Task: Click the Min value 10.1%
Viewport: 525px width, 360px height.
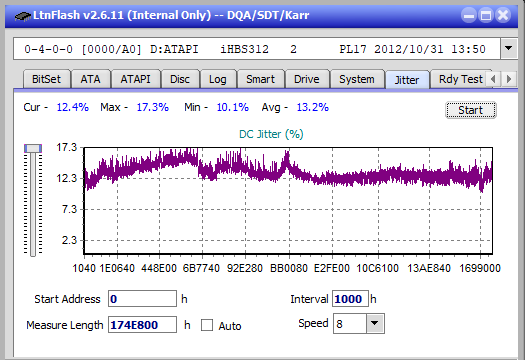Action: [x=232, y=107]
